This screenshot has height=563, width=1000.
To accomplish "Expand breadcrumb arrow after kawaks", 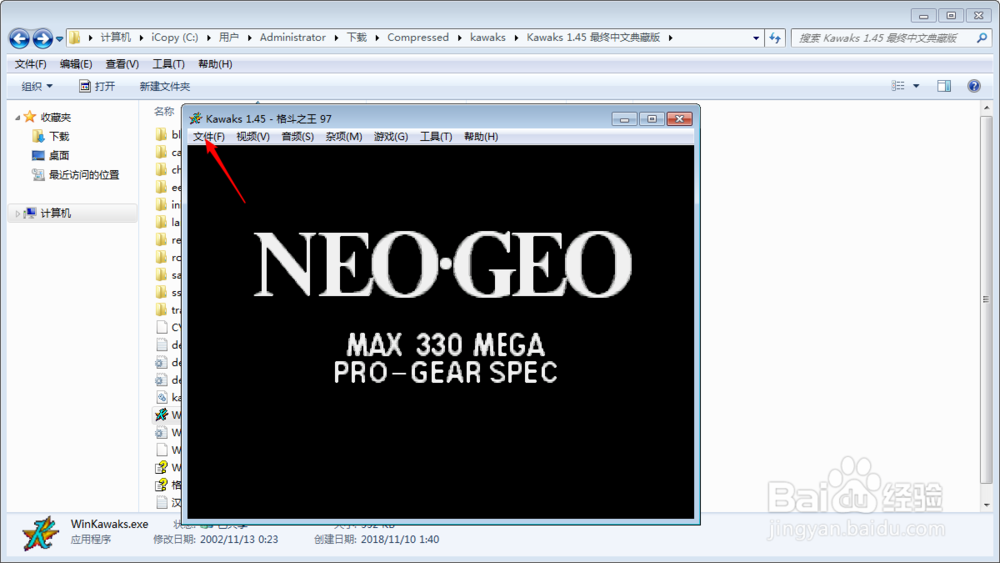I will [x=516, y=38].
